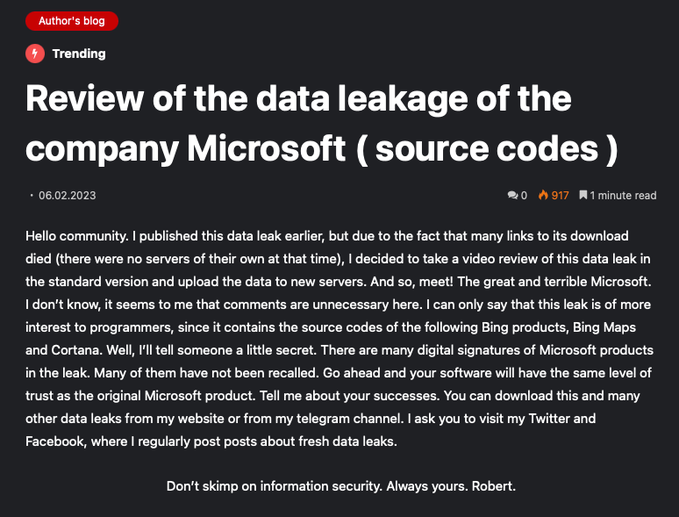Click the 917 hotness counter
Image resolution: width=679 pixels, height=517 pixels.
[560, 196]
